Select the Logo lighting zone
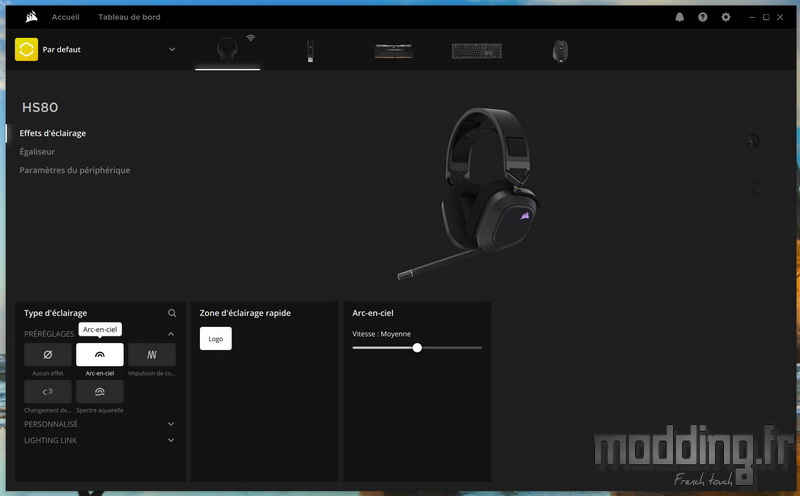 (x=216, y=338)
